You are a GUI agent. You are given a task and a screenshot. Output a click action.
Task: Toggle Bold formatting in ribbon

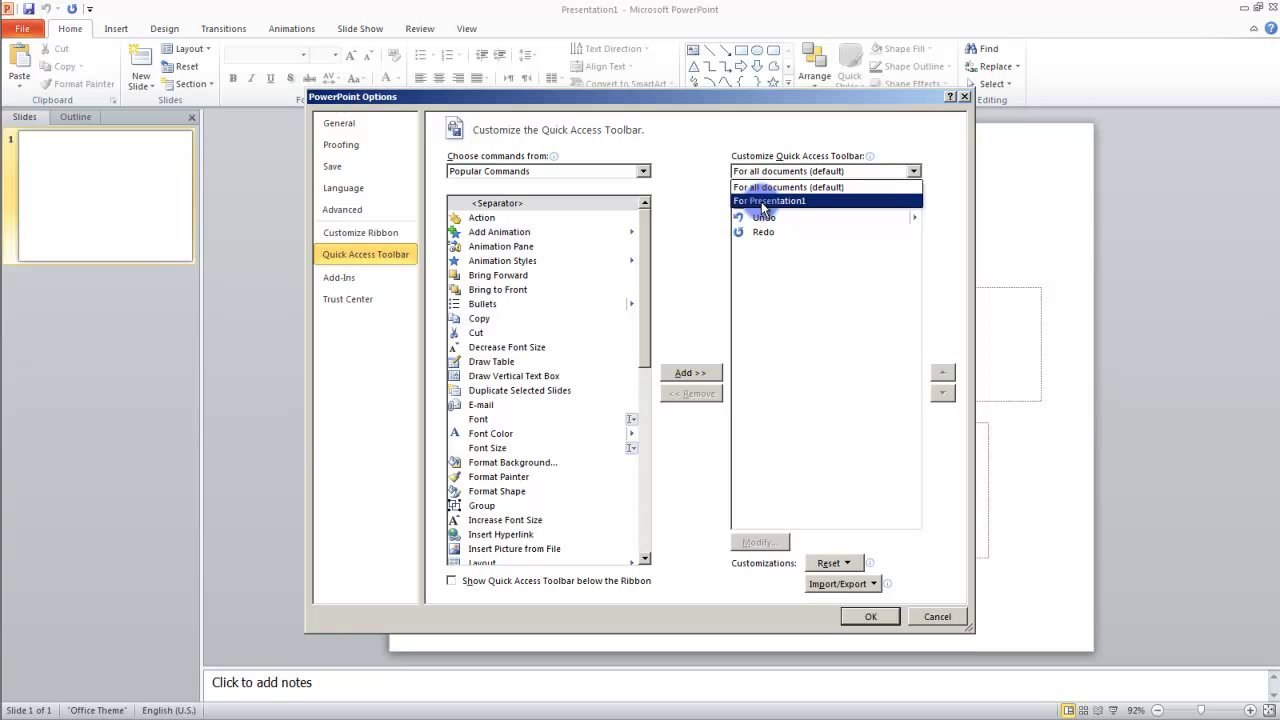pos(233,78)
